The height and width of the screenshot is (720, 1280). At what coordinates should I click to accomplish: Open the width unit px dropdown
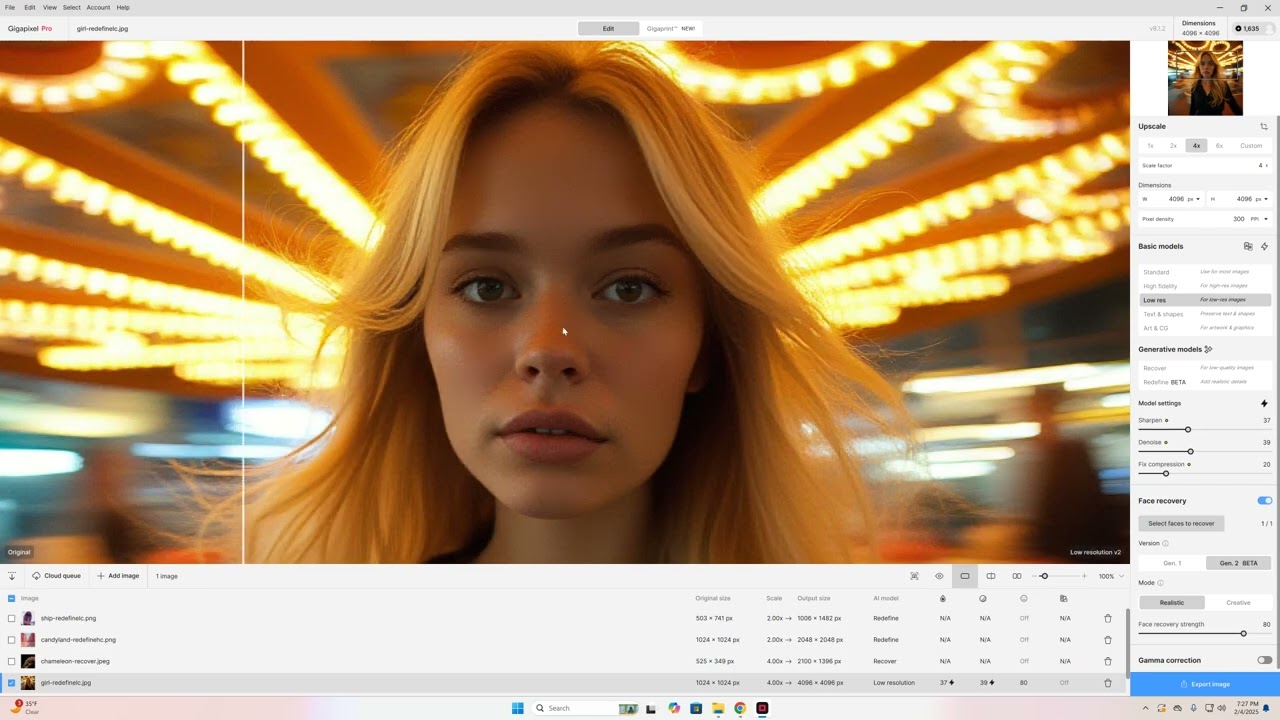pyautogui.click(x=1194, y=199)
